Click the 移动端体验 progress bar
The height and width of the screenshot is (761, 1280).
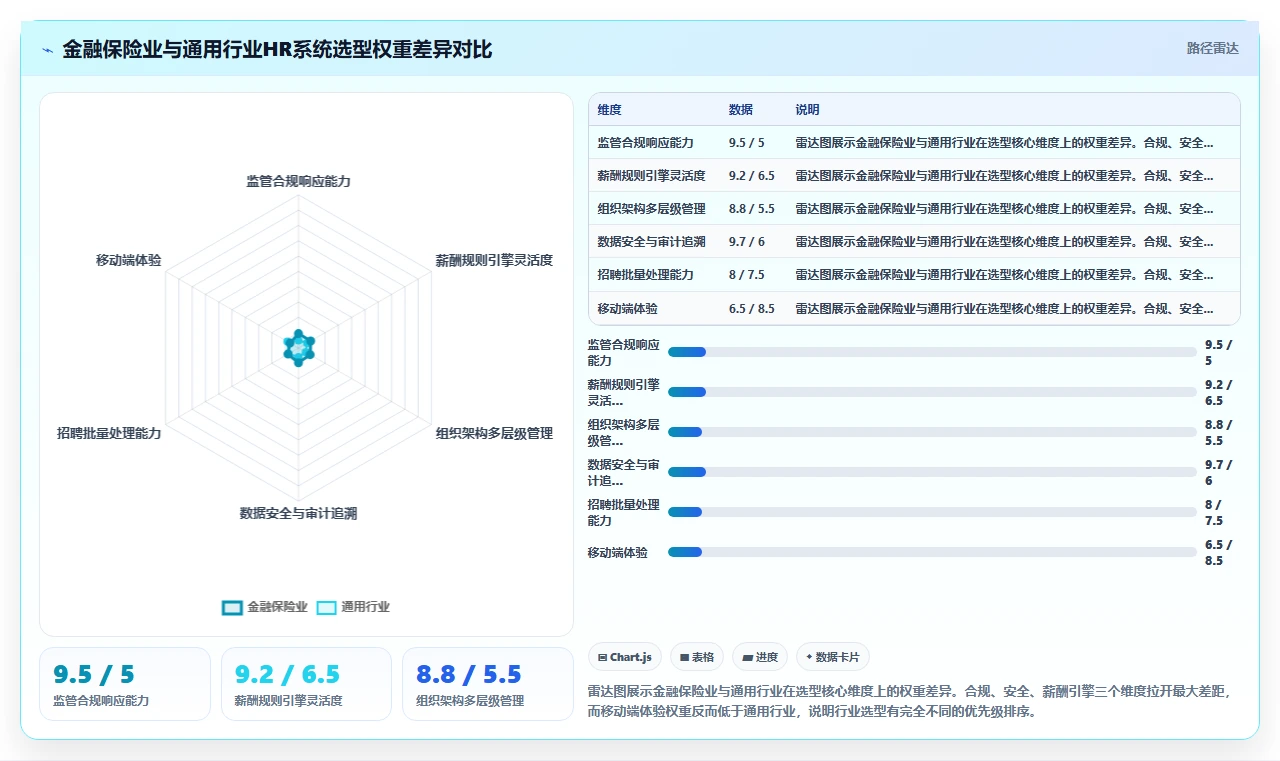click(x=932, y=552)
